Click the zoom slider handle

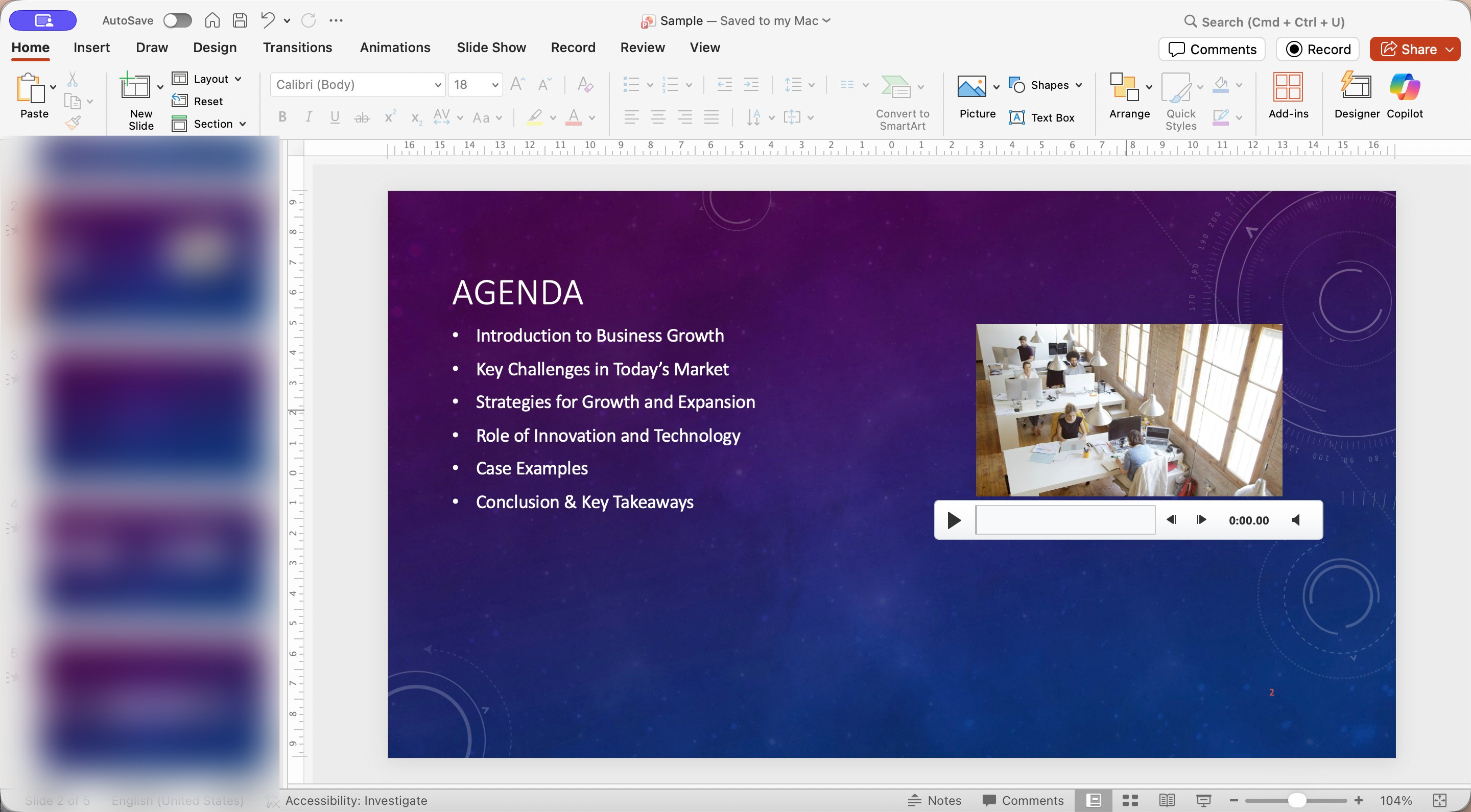[x=1297, y=800]
